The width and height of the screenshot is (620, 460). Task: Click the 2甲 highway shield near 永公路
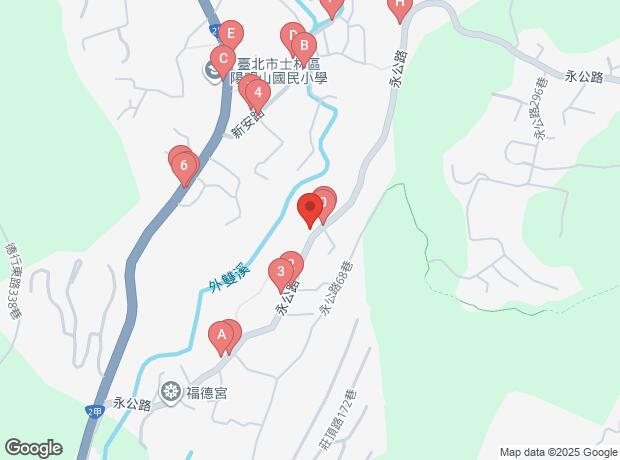click(95, 411)
